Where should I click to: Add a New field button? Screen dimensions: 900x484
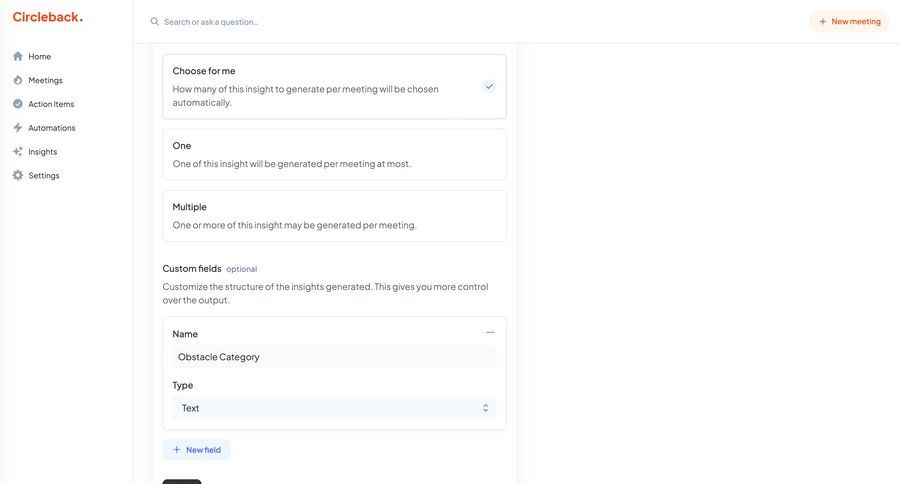(x=196, y=450)
